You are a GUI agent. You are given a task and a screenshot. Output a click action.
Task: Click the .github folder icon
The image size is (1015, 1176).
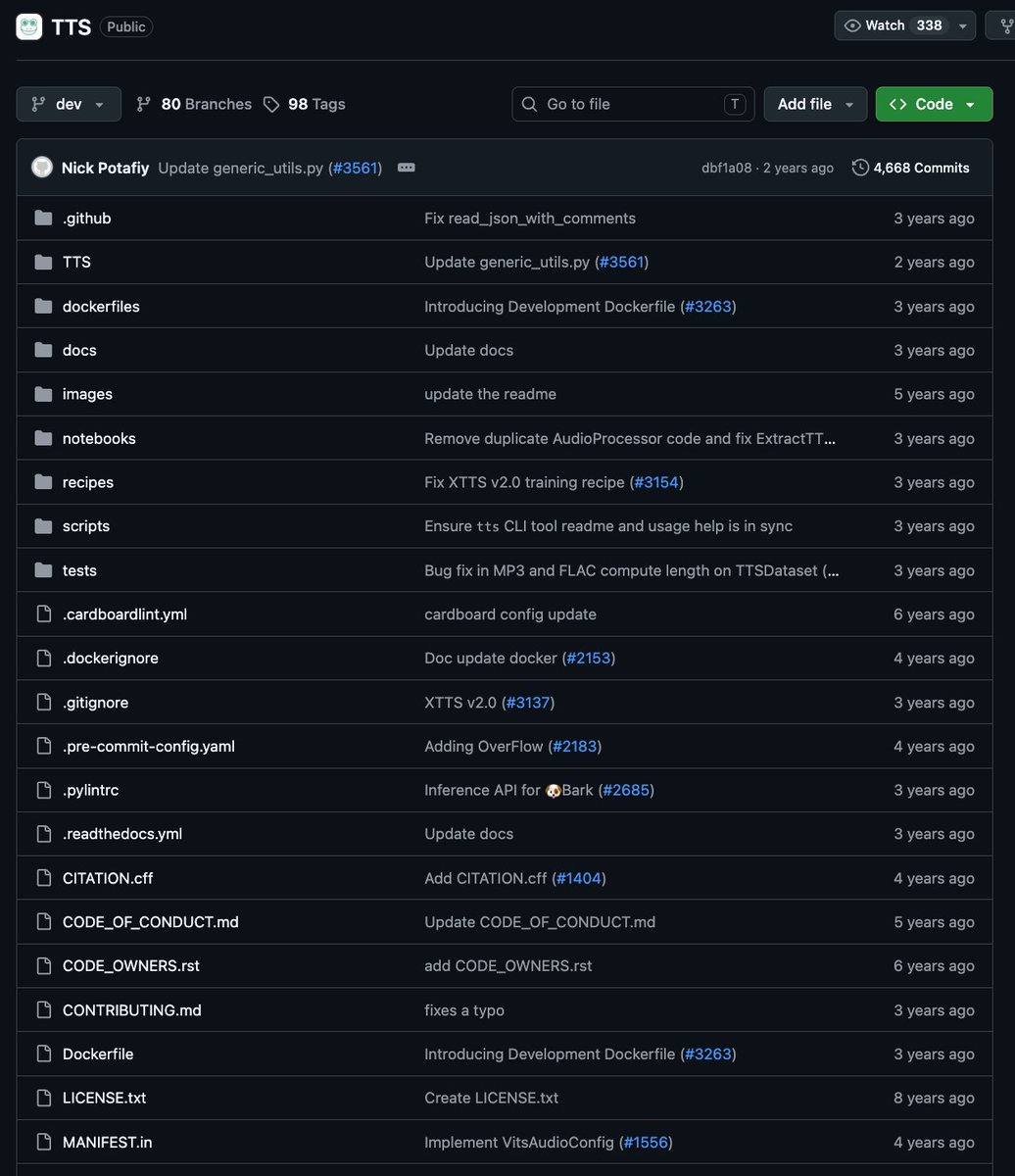pos(43,218)
